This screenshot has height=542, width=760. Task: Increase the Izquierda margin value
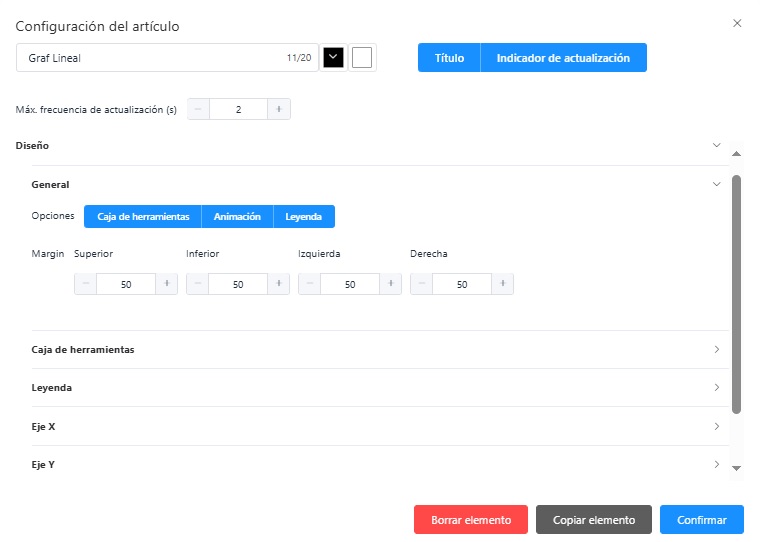[x=390, y=284]
